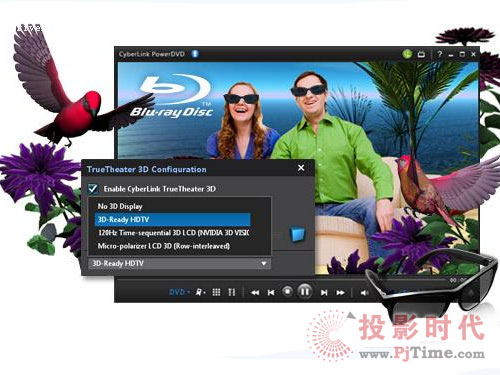Click the blue info icon beside CyberLink PowerDVD title
The height and width of the screenshot is (375, 500).
pyautogui.click(x=195, y=54)
